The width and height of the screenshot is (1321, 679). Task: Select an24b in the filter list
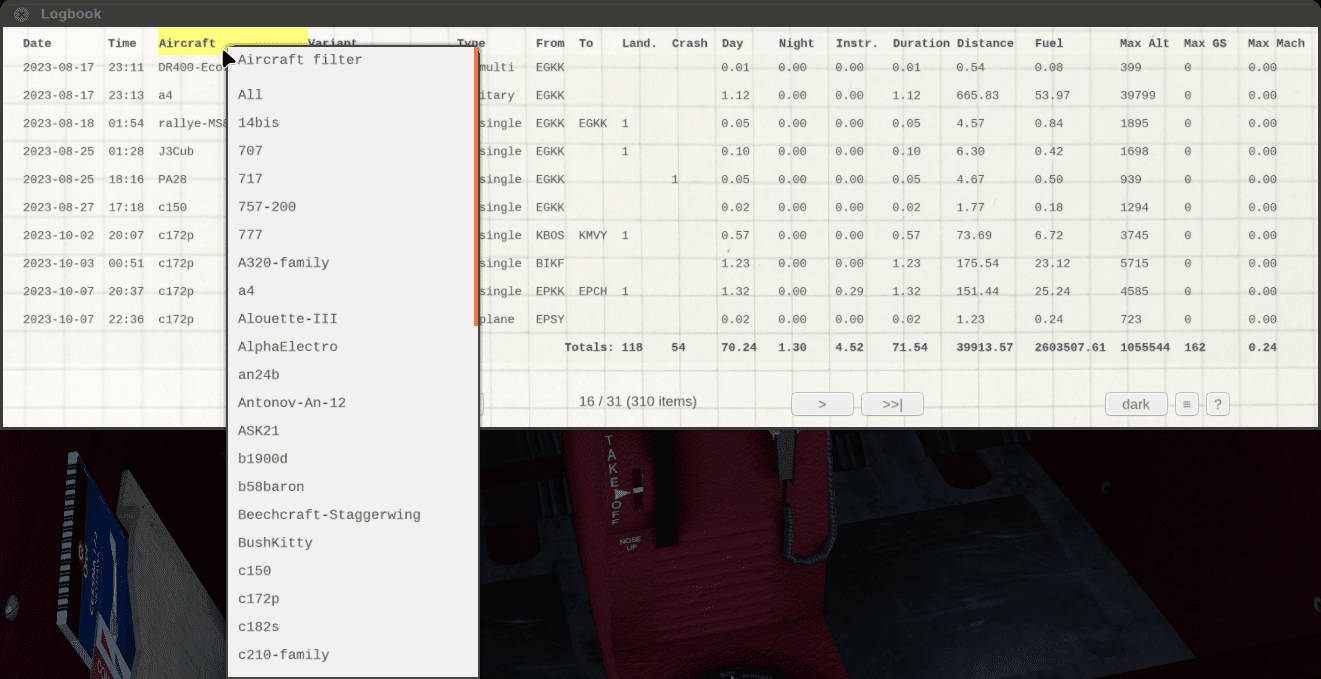coord(352,374)
